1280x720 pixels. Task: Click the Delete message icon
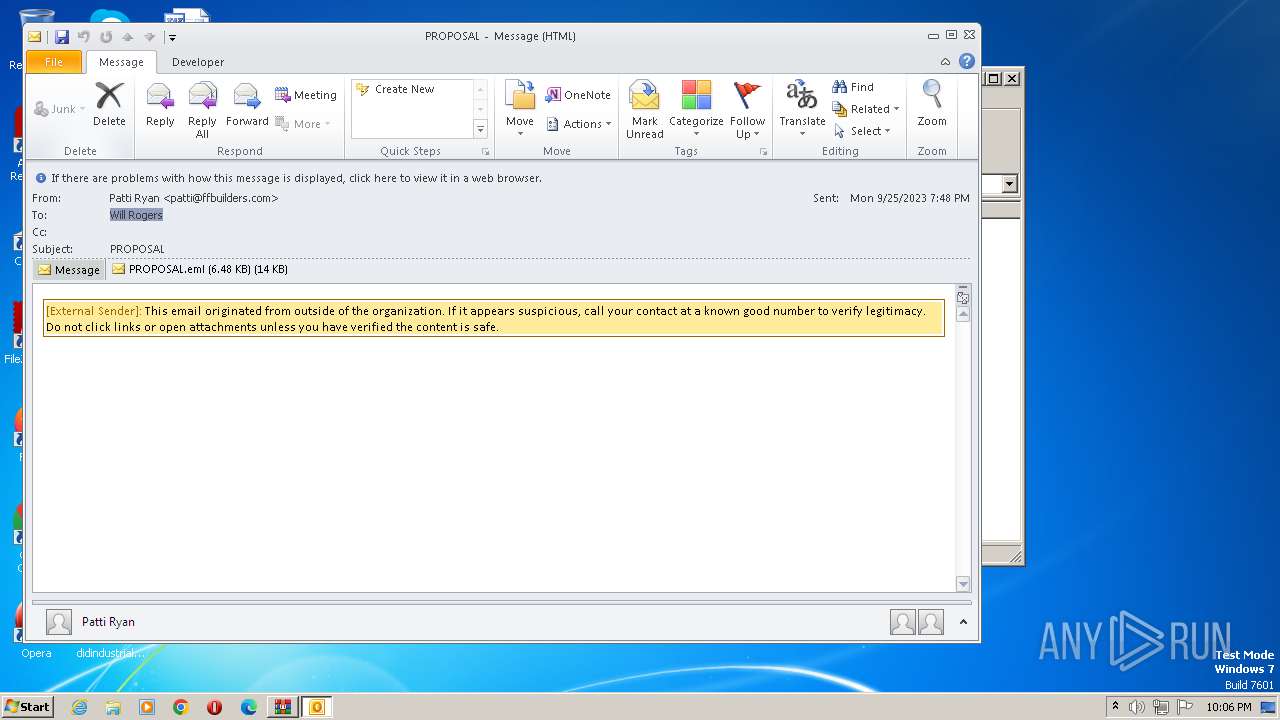tap(109, 104)
